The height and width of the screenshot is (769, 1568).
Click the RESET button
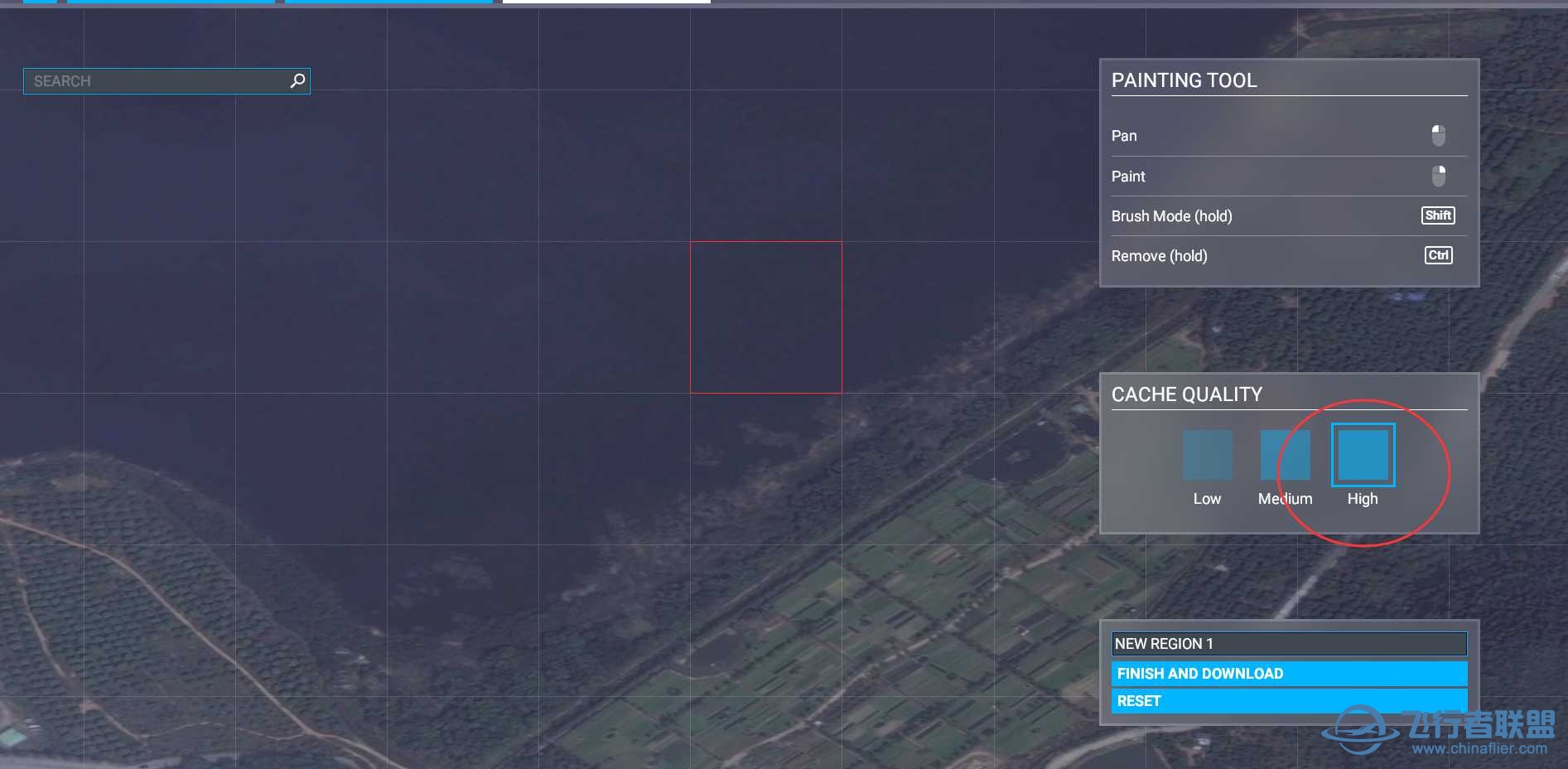click(x=1289, y=701)
